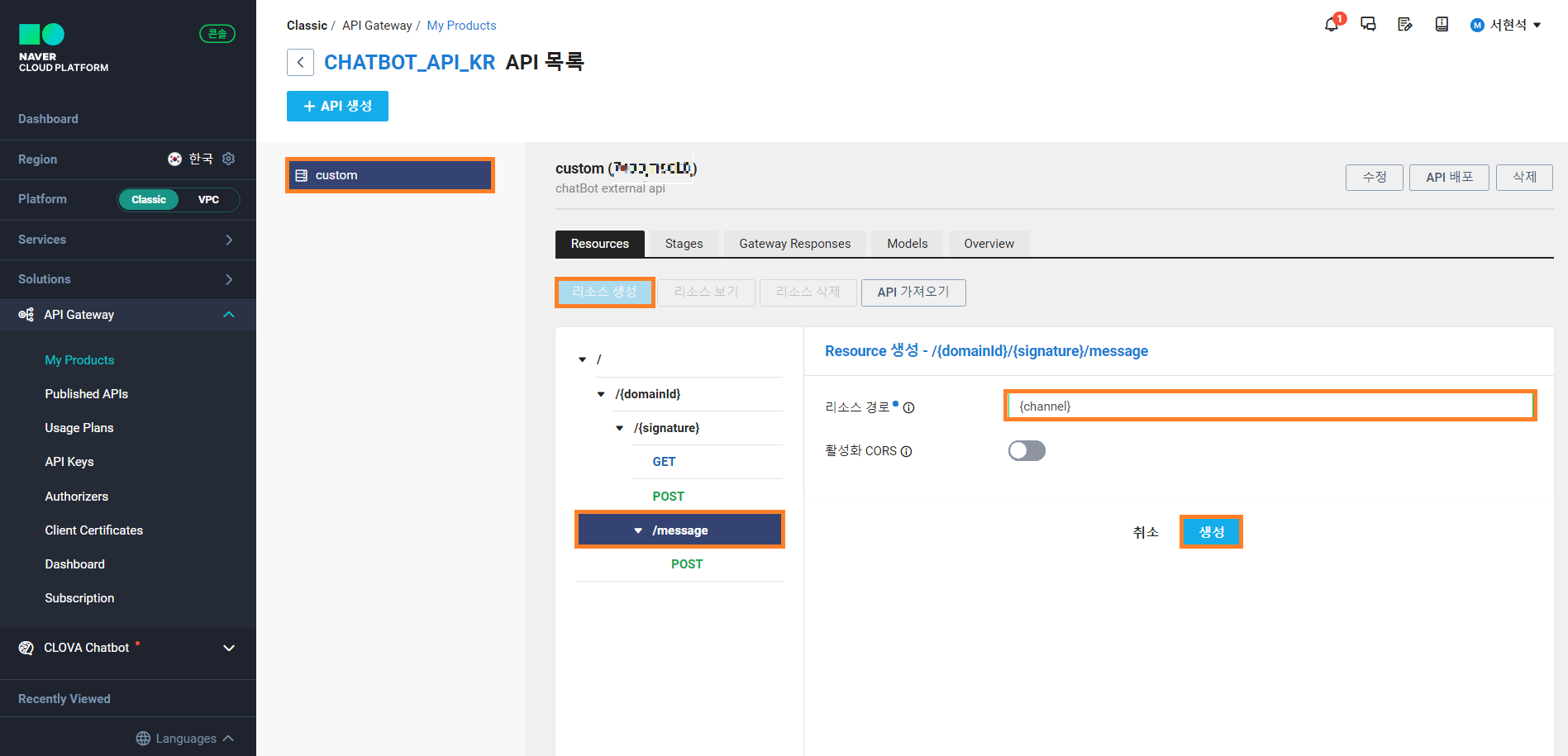Open the notifications bell icon
The height and width of the screenshot is (756, 1568).
tap(1331, 25)
